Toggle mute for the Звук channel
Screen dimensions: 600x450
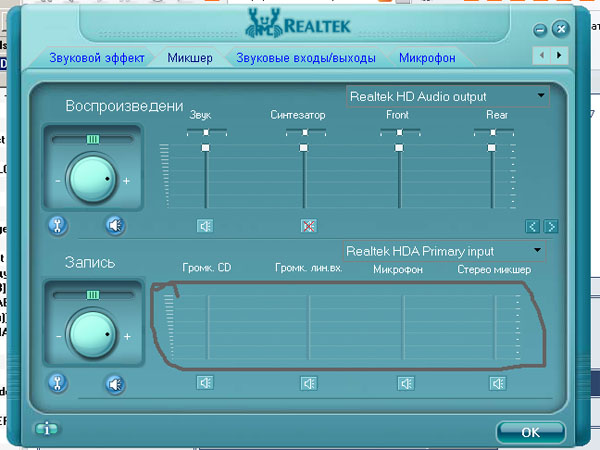(205, 226)
